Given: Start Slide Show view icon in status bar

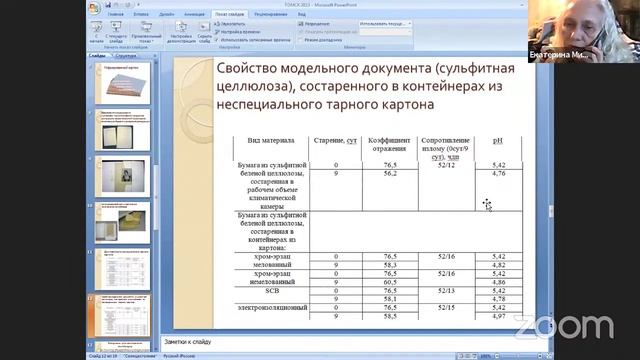Looking at the screenshot, I should 474,356.
